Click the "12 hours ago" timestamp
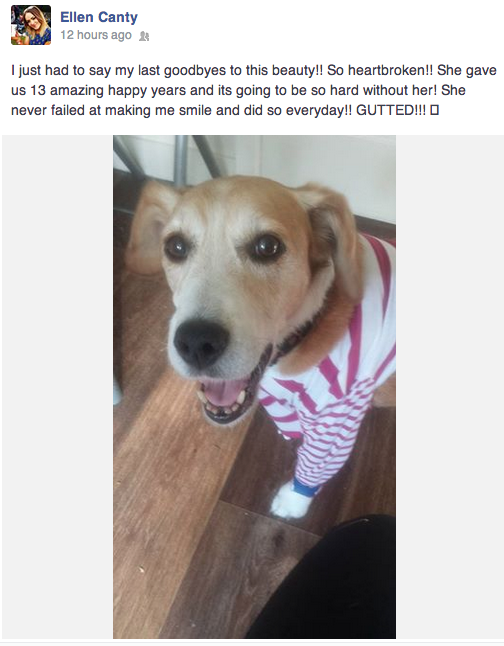This screenshot has width=504, height=646. (96, 35)
